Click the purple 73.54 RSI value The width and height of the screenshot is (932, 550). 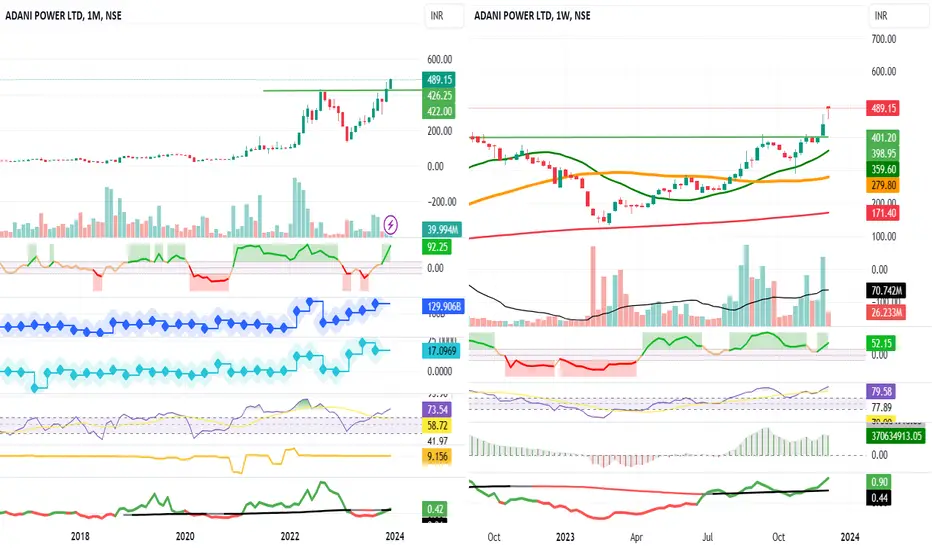pyautogui.click(x=437, y=409)
